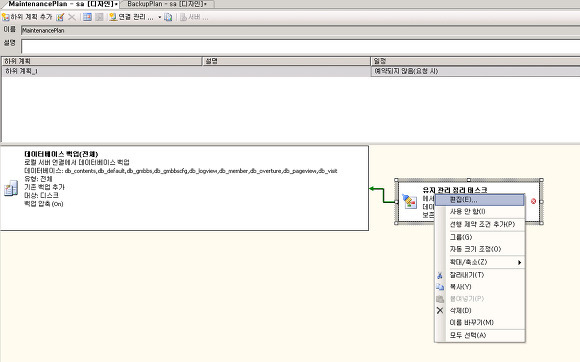This screenshot has height=362, width=580.
Task: Click the database backup task icon
Action: (10, 188)
